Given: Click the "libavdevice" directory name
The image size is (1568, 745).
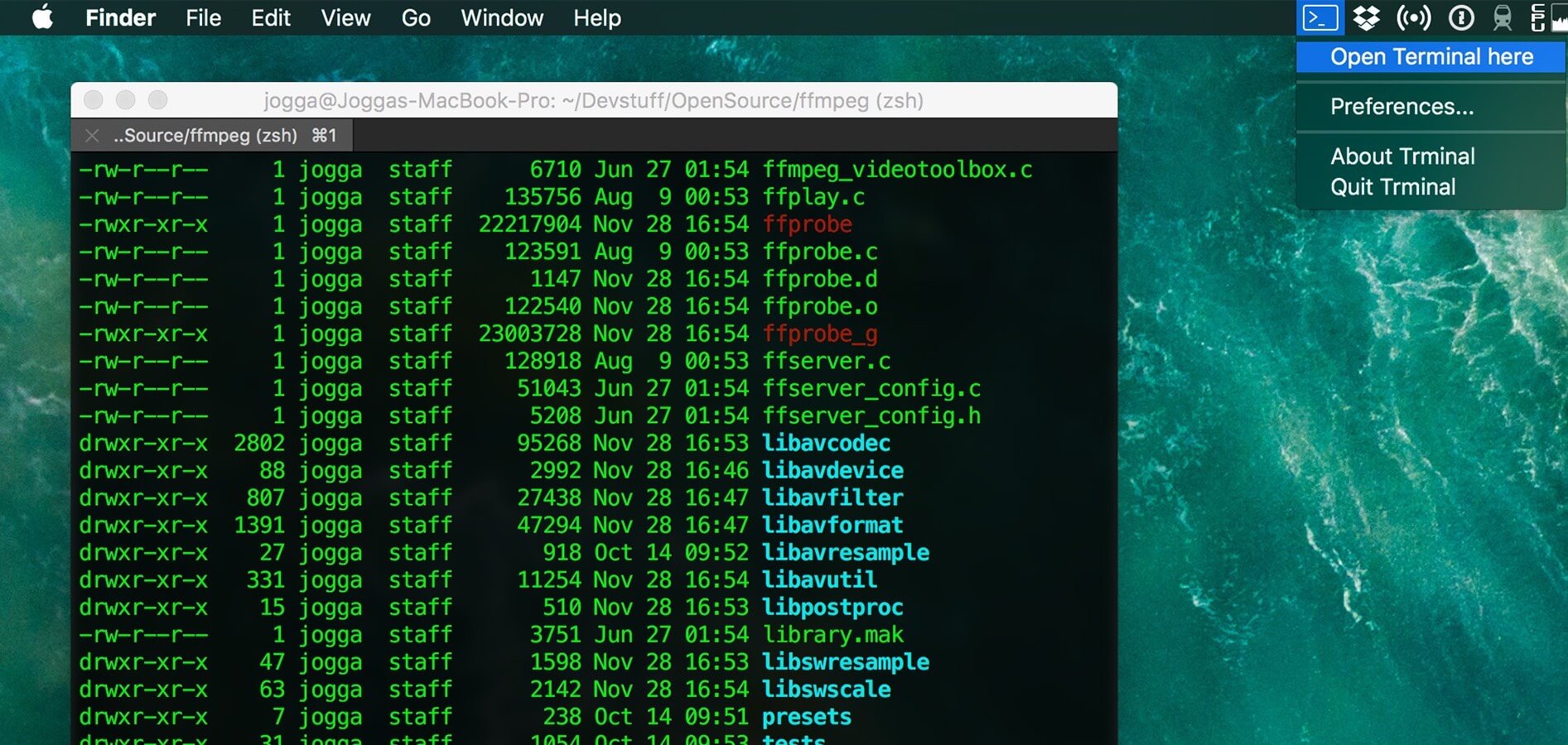Looking at the screenshot, I should coord(832,470).
